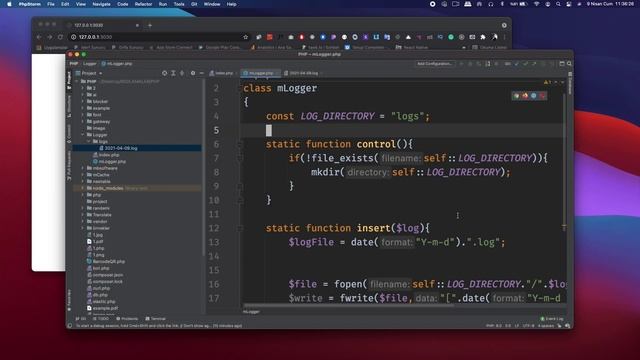Click Expand All icon in Project panel

pos(173,73)
